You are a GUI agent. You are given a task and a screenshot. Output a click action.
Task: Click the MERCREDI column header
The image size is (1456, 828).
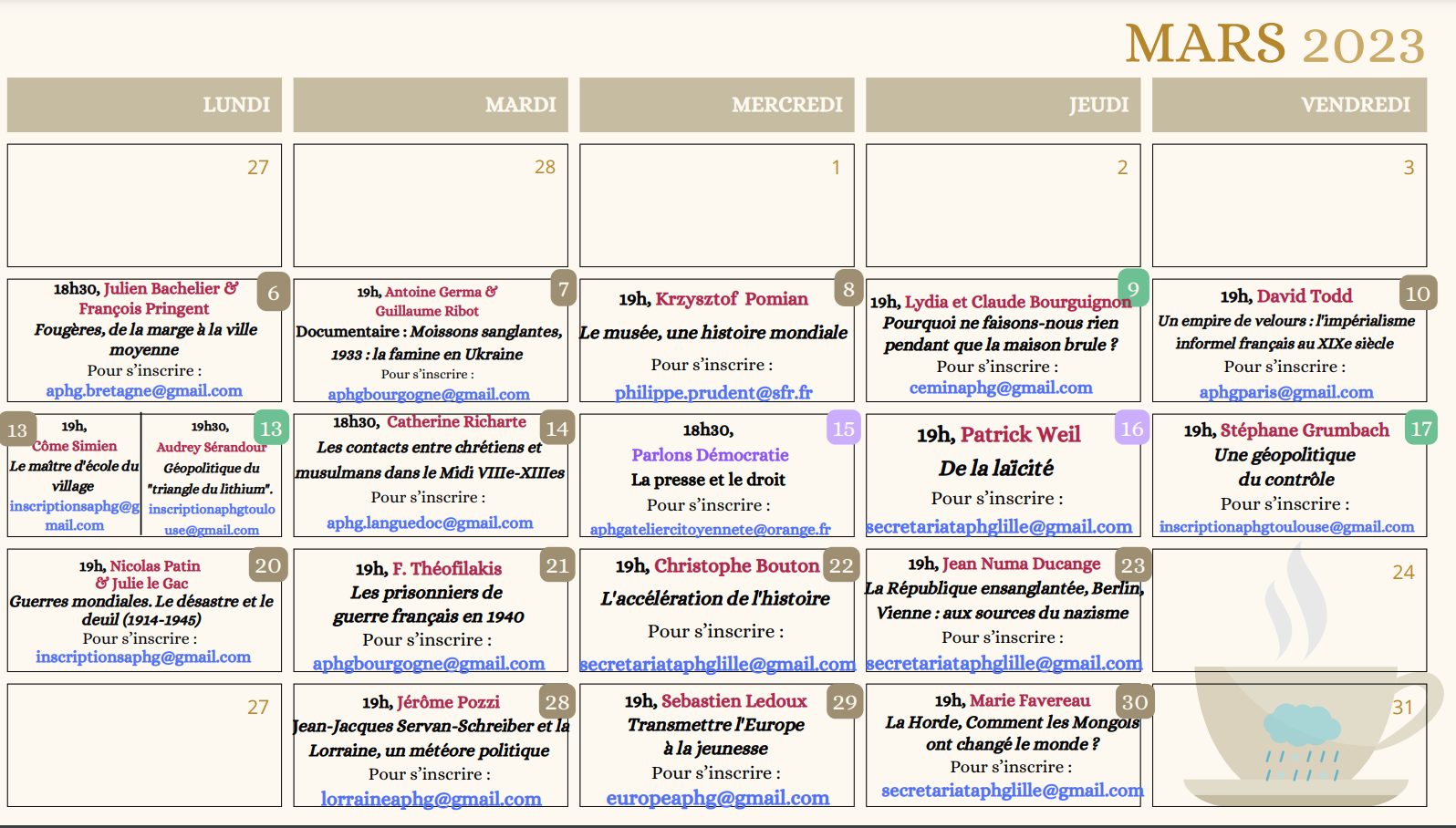pos(717,105)
